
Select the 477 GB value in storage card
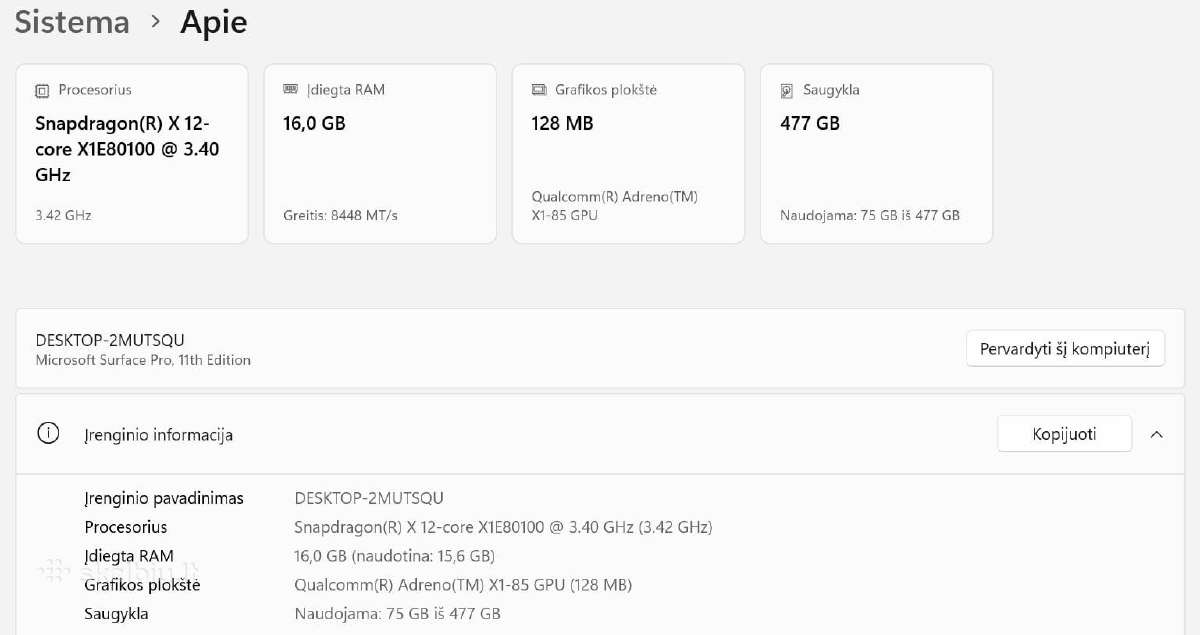pyautogui.click(x=810, y=123)
